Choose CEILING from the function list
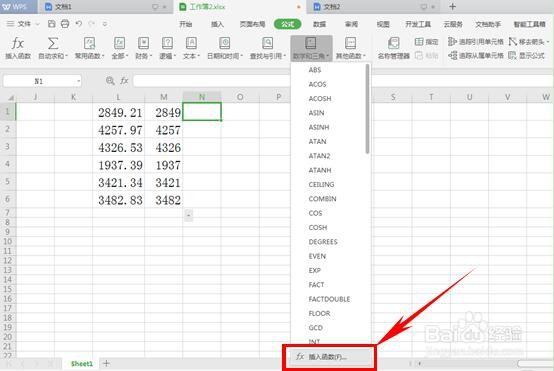This screenshot has width=554, height=371. 321,184
